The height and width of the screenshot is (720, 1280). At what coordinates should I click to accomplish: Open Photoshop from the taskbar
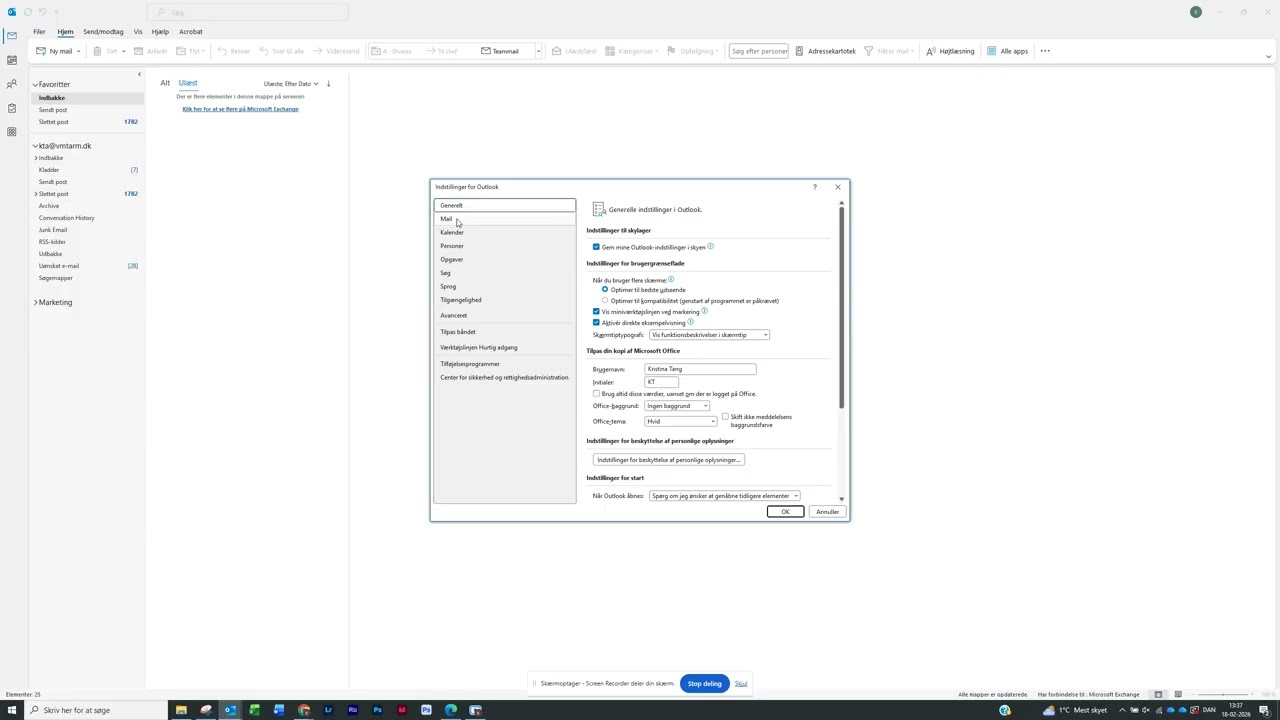(377, 710)
